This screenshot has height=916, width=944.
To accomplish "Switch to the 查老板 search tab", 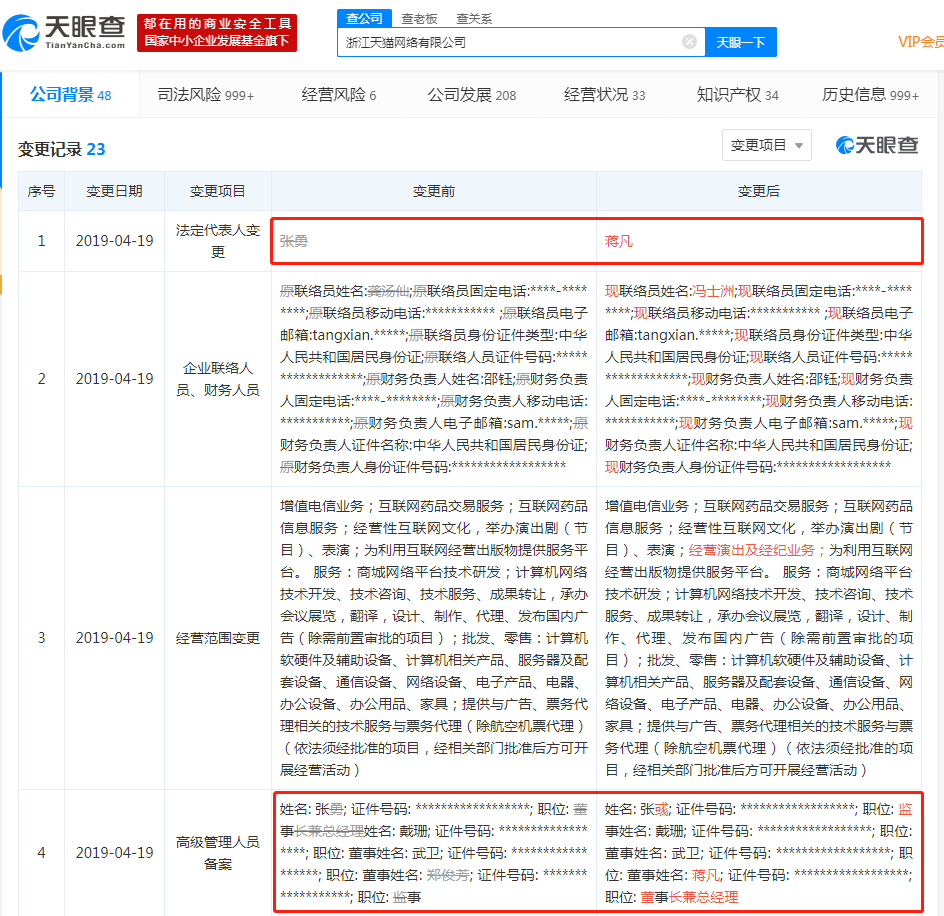I will pos(419,19).
